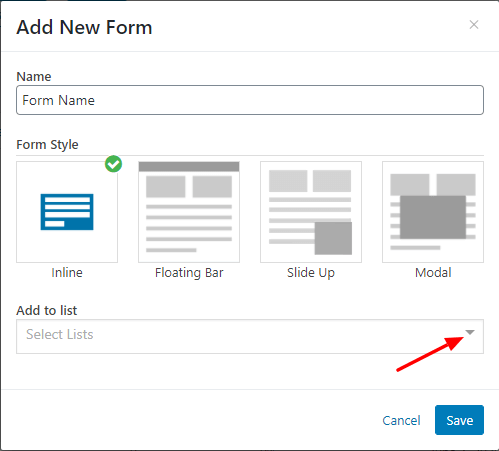Click the Floating Bar label
Image resolution: width=499 pixels, height=451 pixels.
(189, 273)
